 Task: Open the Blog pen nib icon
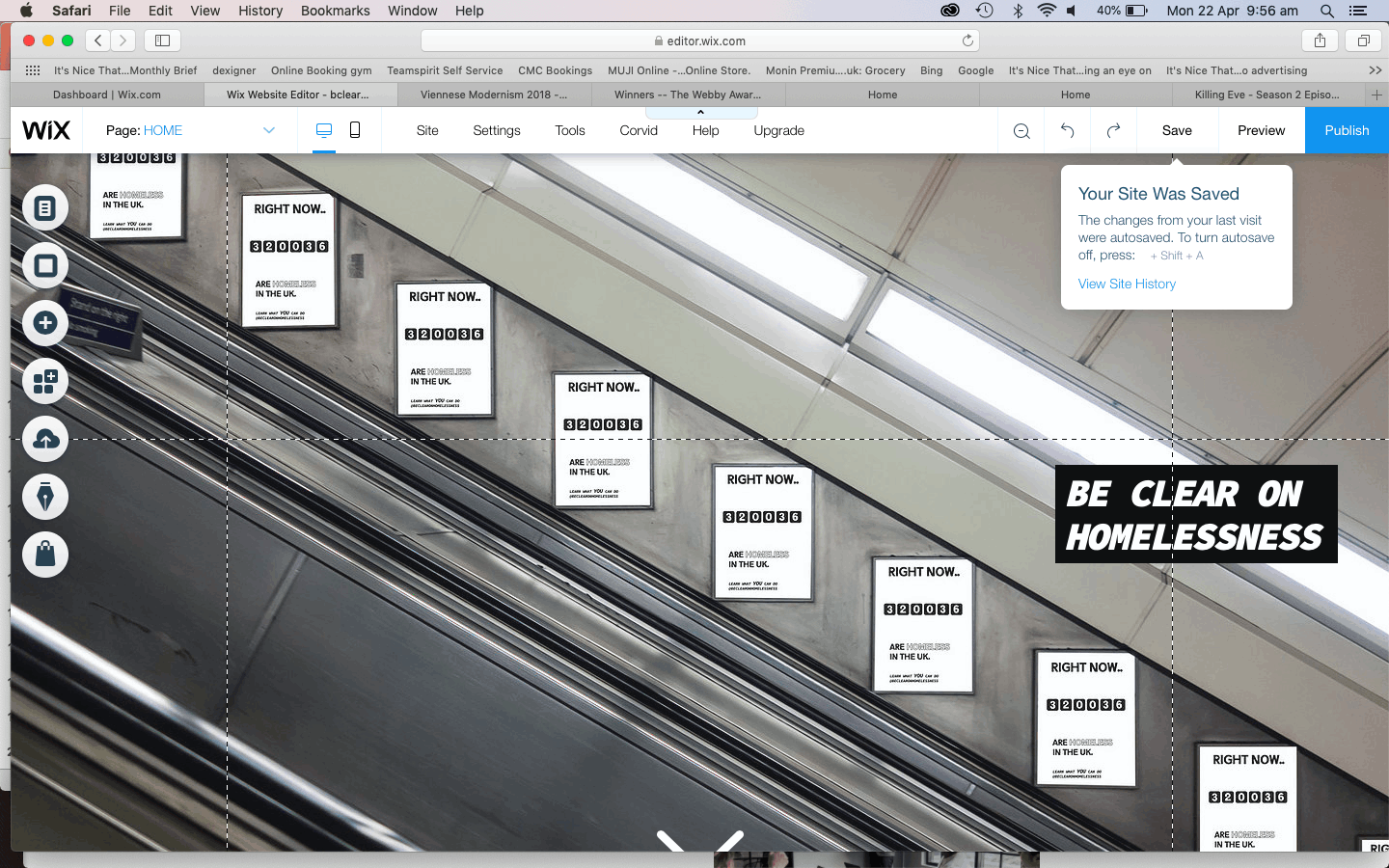(45, 497)
